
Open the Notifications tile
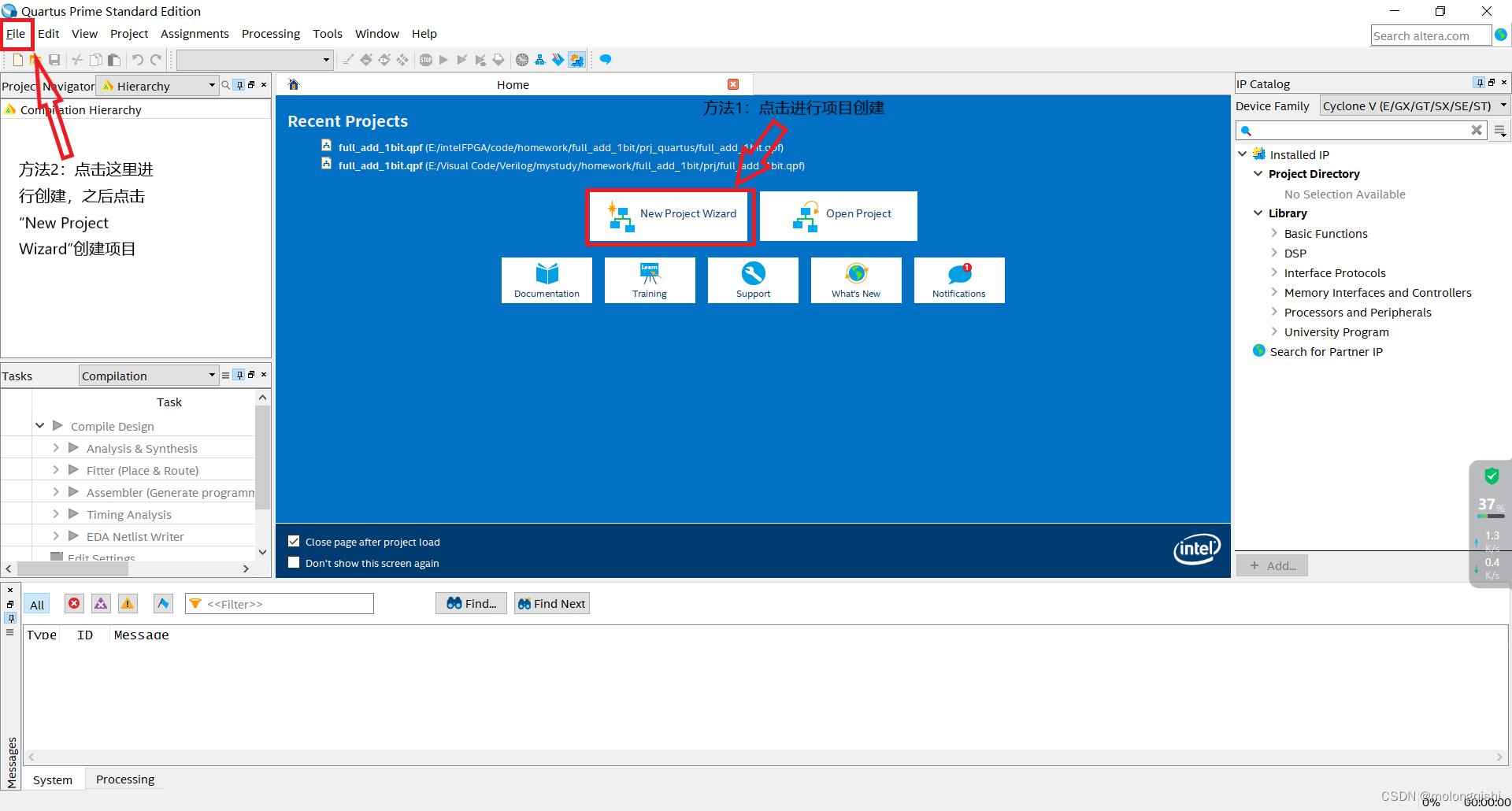pos(959,280)
